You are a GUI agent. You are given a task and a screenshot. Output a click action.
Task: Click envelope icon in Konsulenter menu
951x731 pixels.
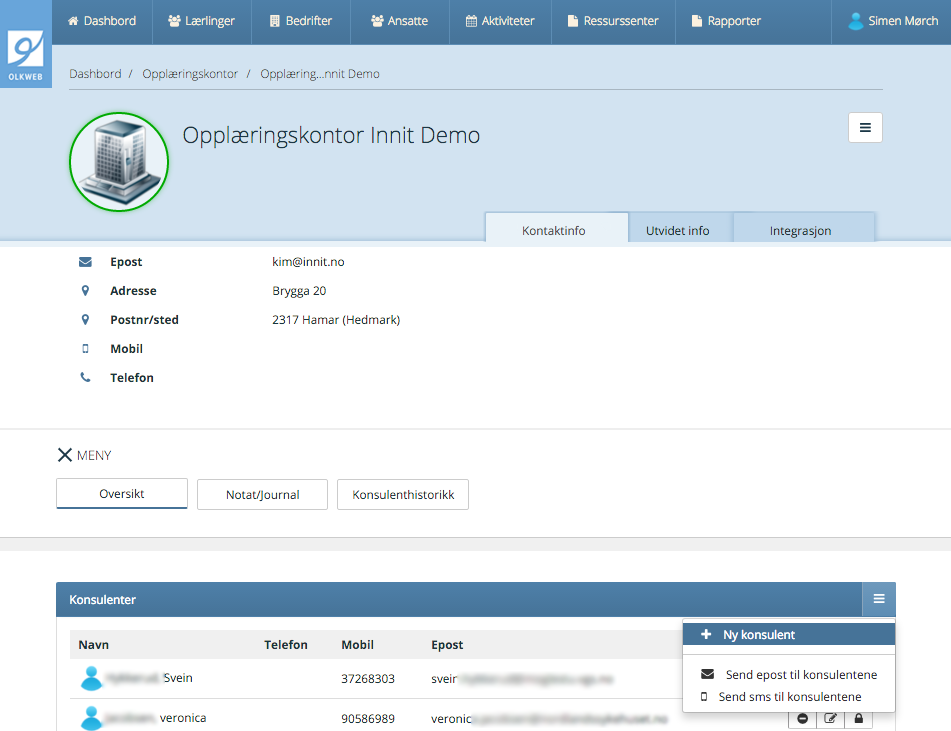707,674
